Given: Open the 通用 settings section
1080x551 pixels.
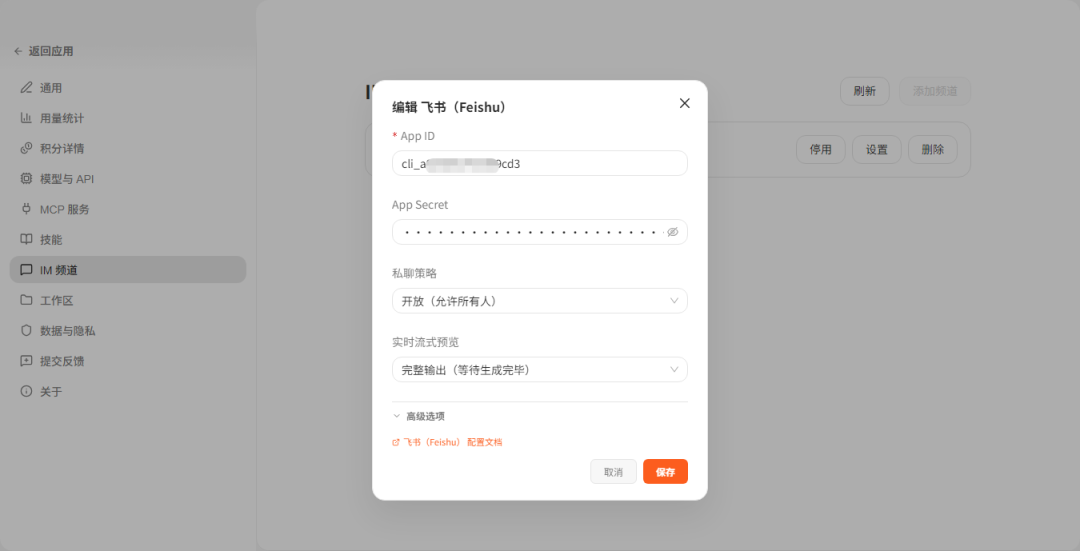Looking at the screenshot, I should [127, 87].
